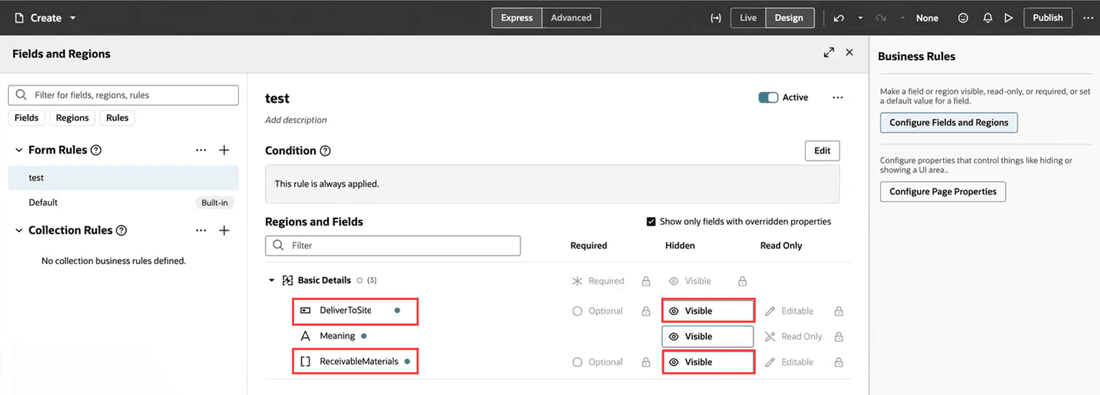Click the page document icon beside Create

19,18
